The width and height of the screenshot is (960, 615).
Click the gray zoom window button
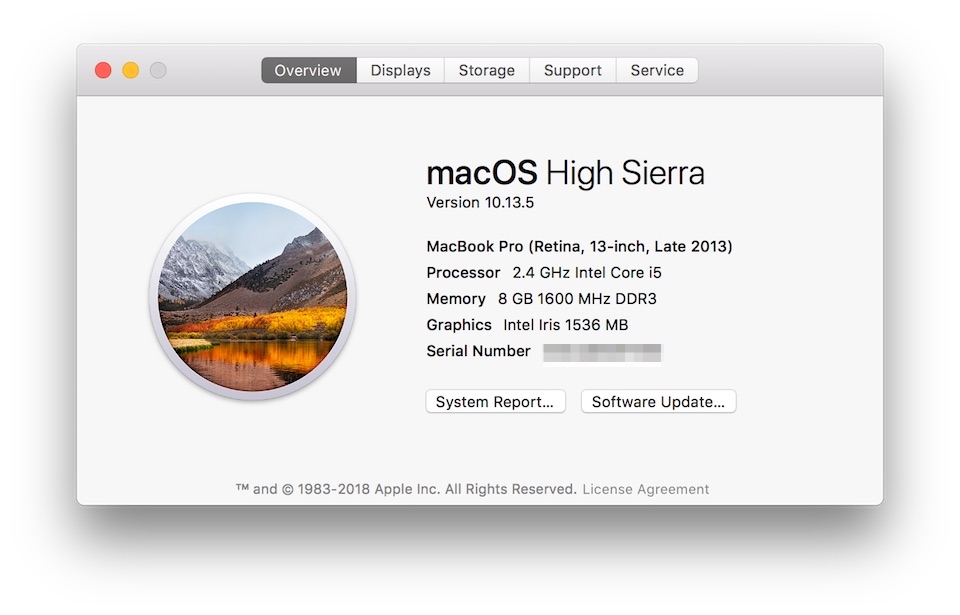click(x=157, y=70)
